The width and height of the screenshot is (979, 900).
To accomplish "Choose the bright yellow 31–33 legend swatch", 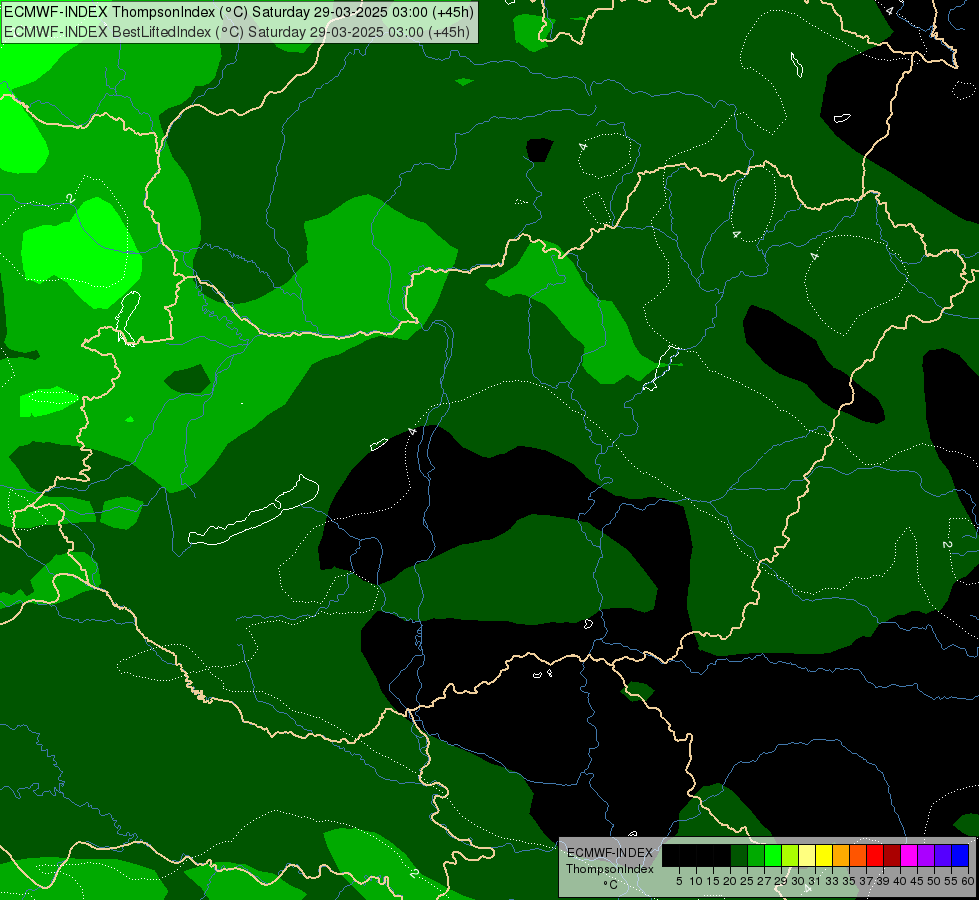I will pos(824,855).
